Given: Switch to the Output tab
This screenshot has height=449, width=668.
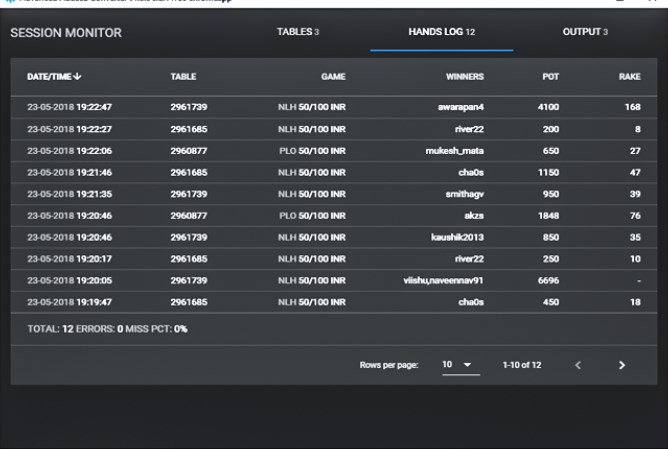Looking at the screenshot, I should coord(585,32).
